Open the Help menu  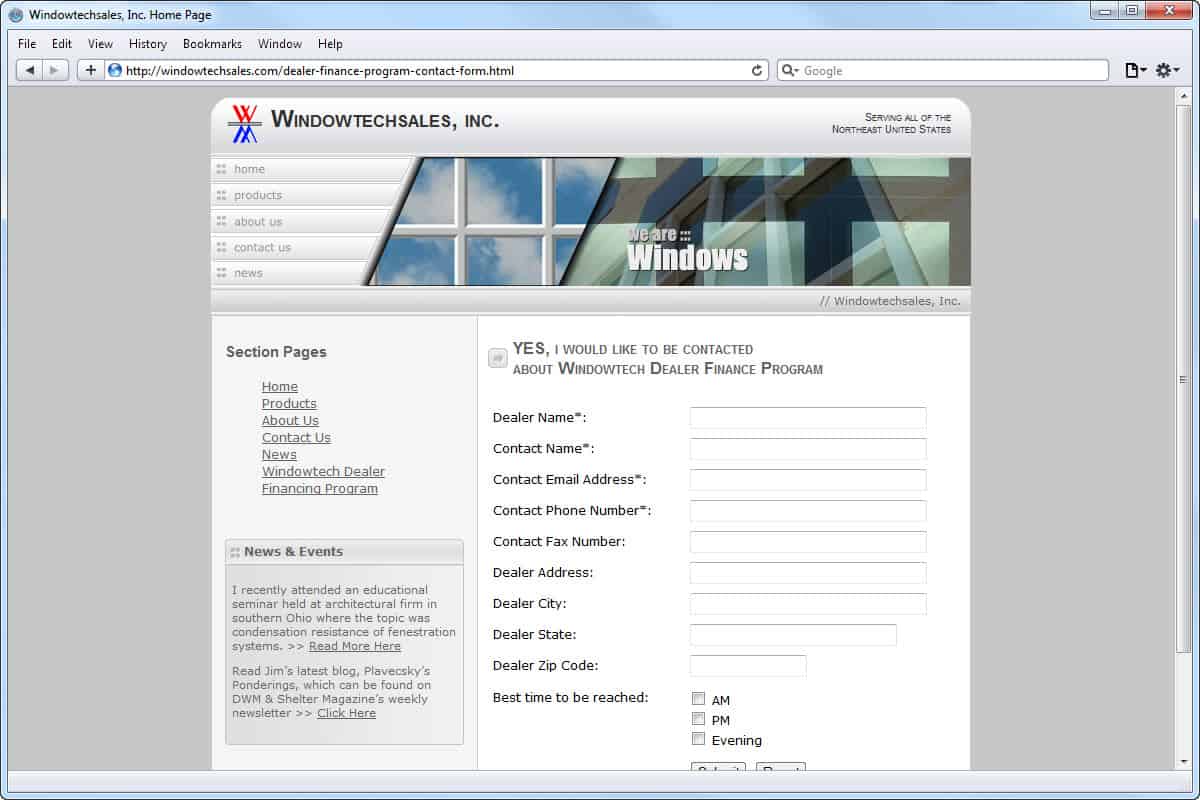click(330, 44)
